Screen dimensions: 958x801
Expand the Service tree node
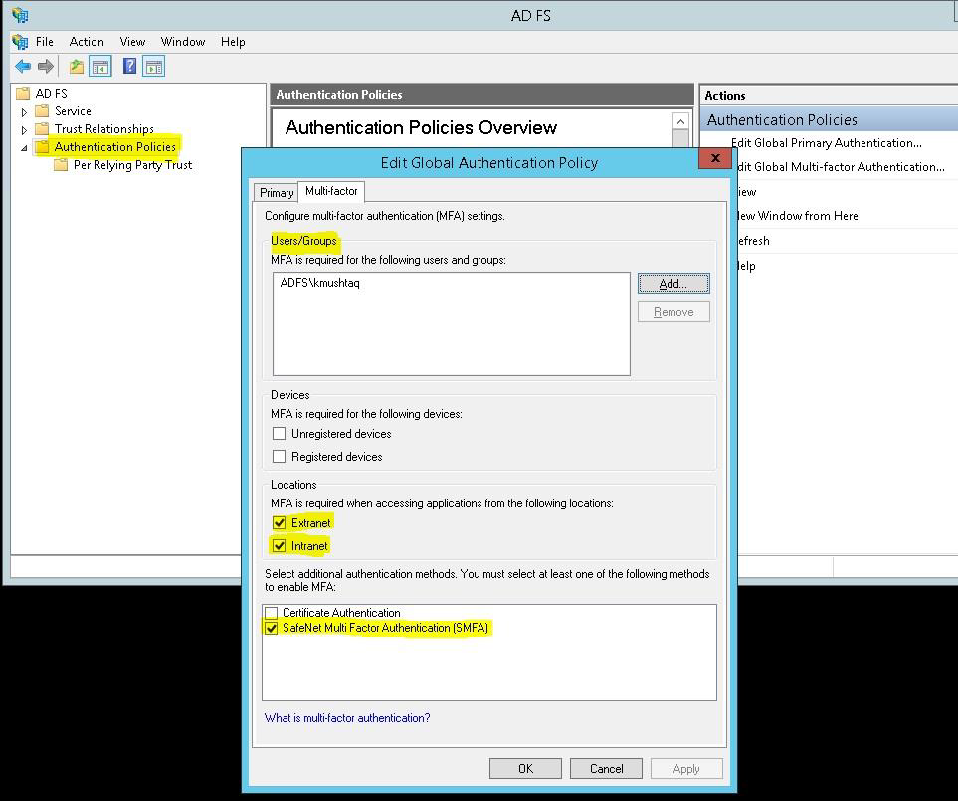(25, 111)
